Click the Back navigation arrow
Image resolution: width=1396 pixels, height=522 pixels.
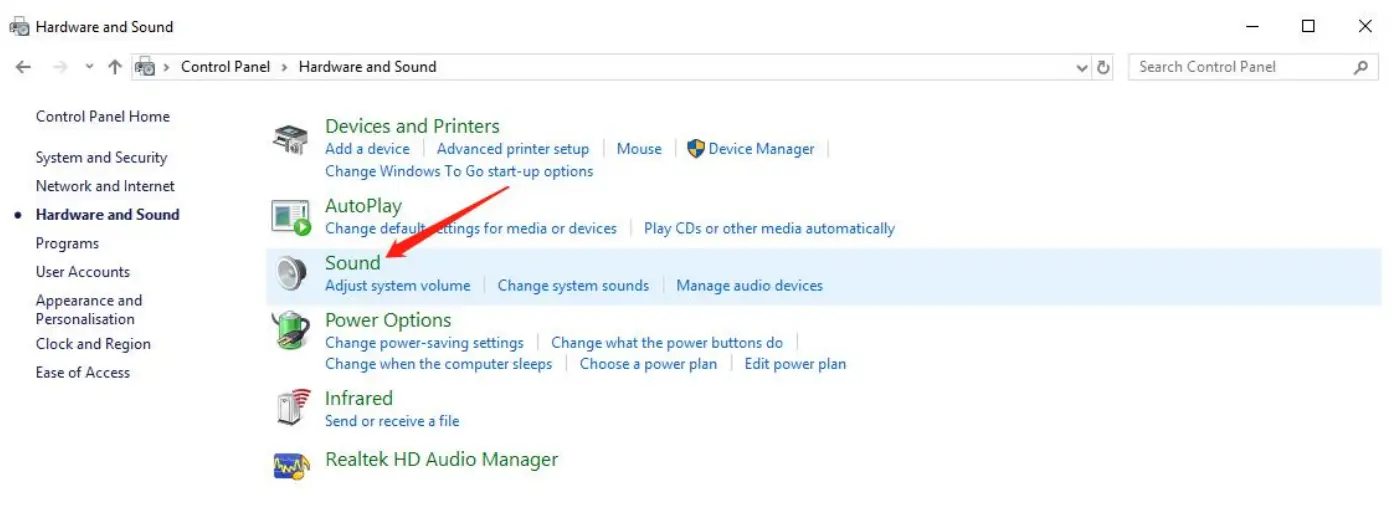click(x=24, y=67)
